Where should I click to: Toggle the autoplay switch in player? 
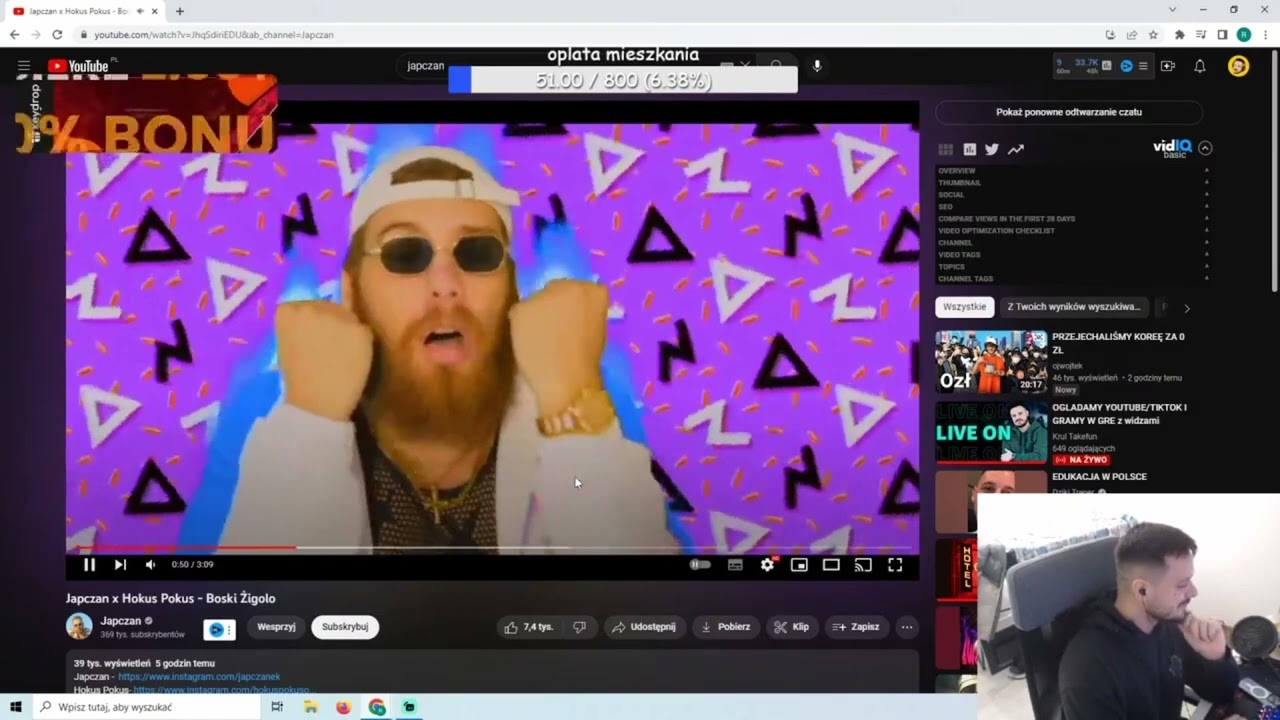pyautogui.click(x=700, y=565)
